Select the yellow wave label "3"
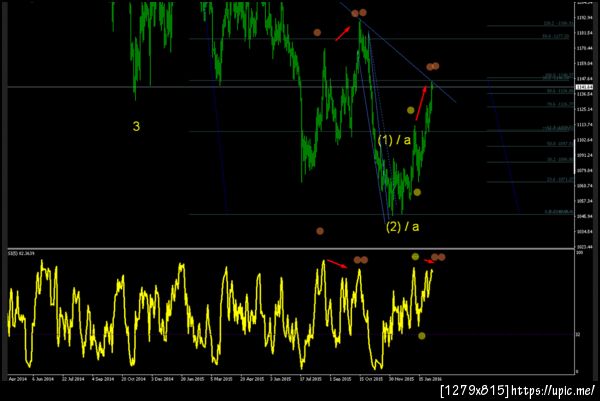This screenshot has height=401, width=600. click(x=136, y=126)
